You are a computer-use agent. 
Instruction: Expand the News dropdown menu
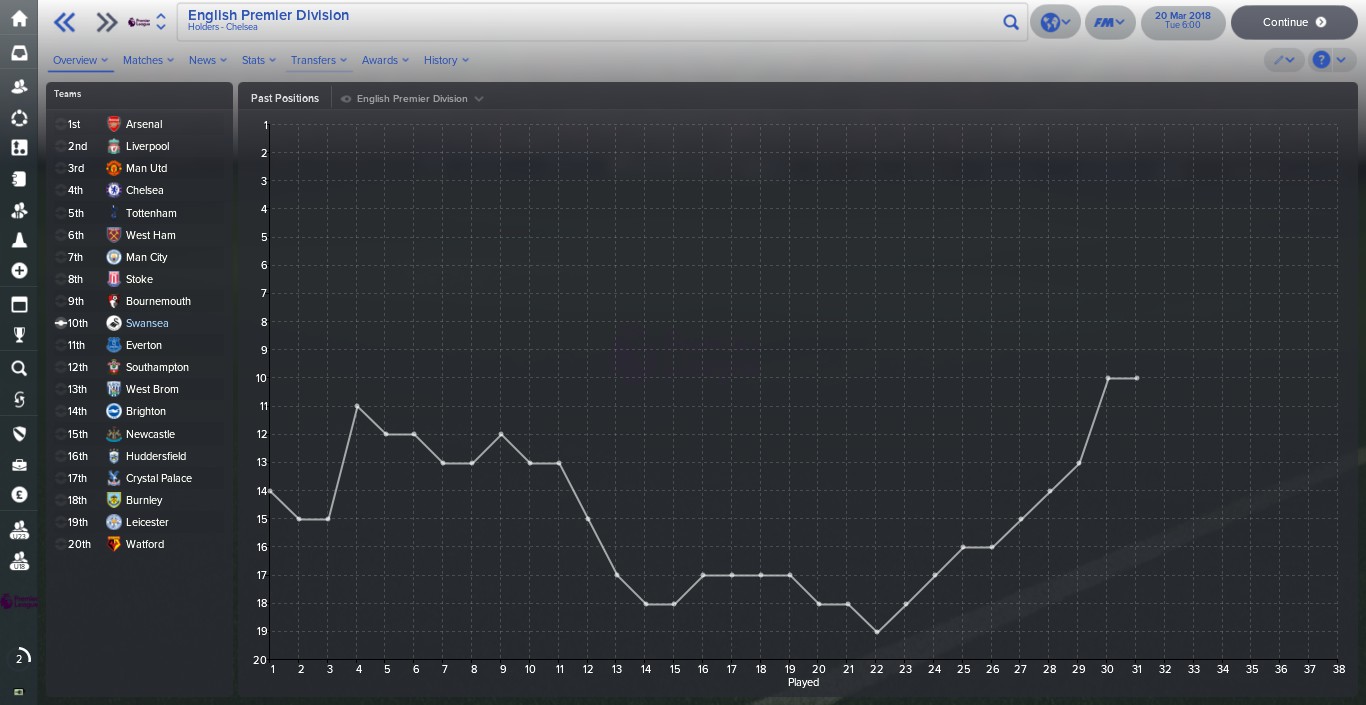pyautogui.click(x=208, y=60)
